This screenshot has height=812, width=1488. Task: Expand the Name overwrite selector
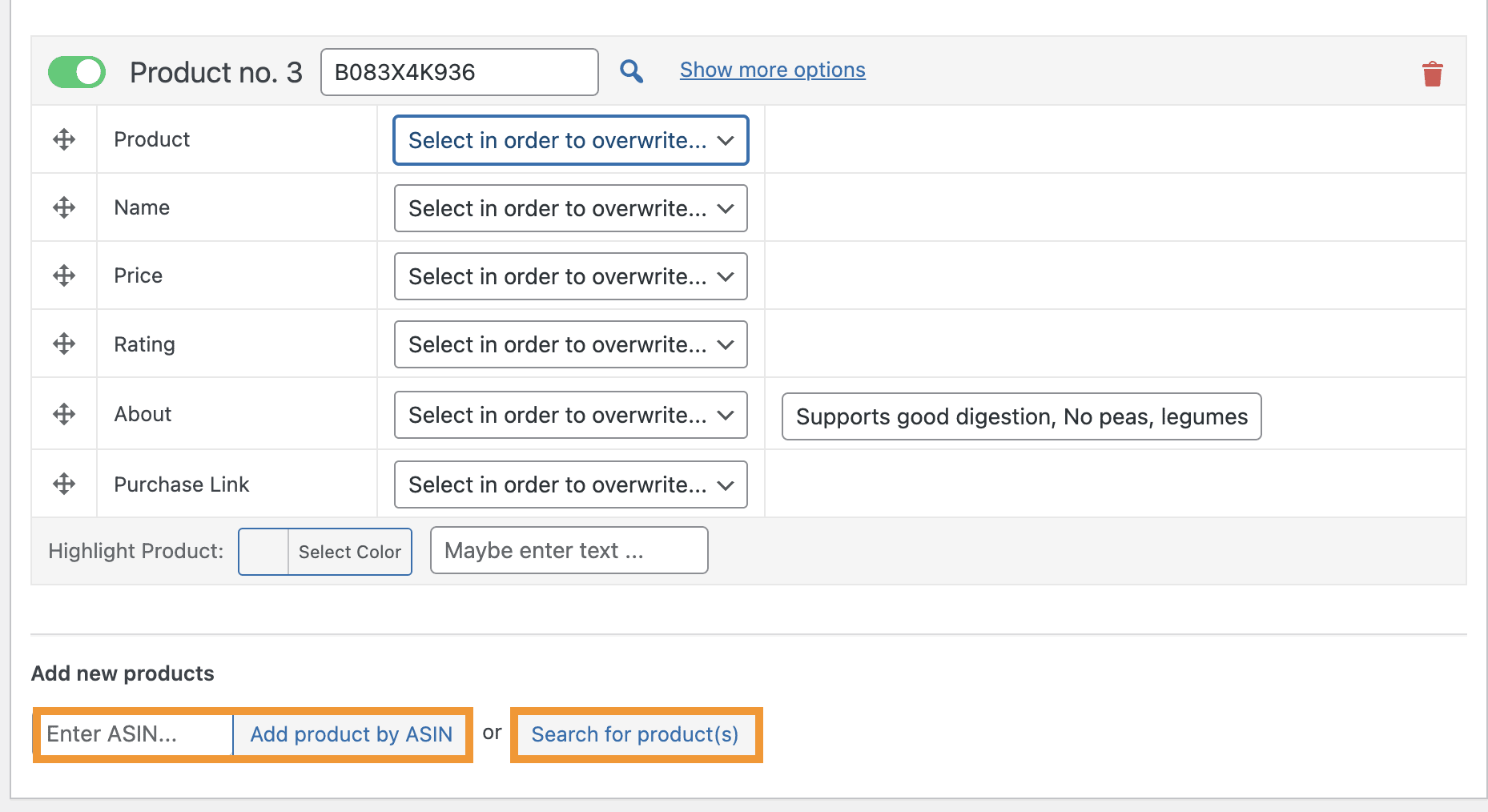pyautogui.click(x=569, y=208)
